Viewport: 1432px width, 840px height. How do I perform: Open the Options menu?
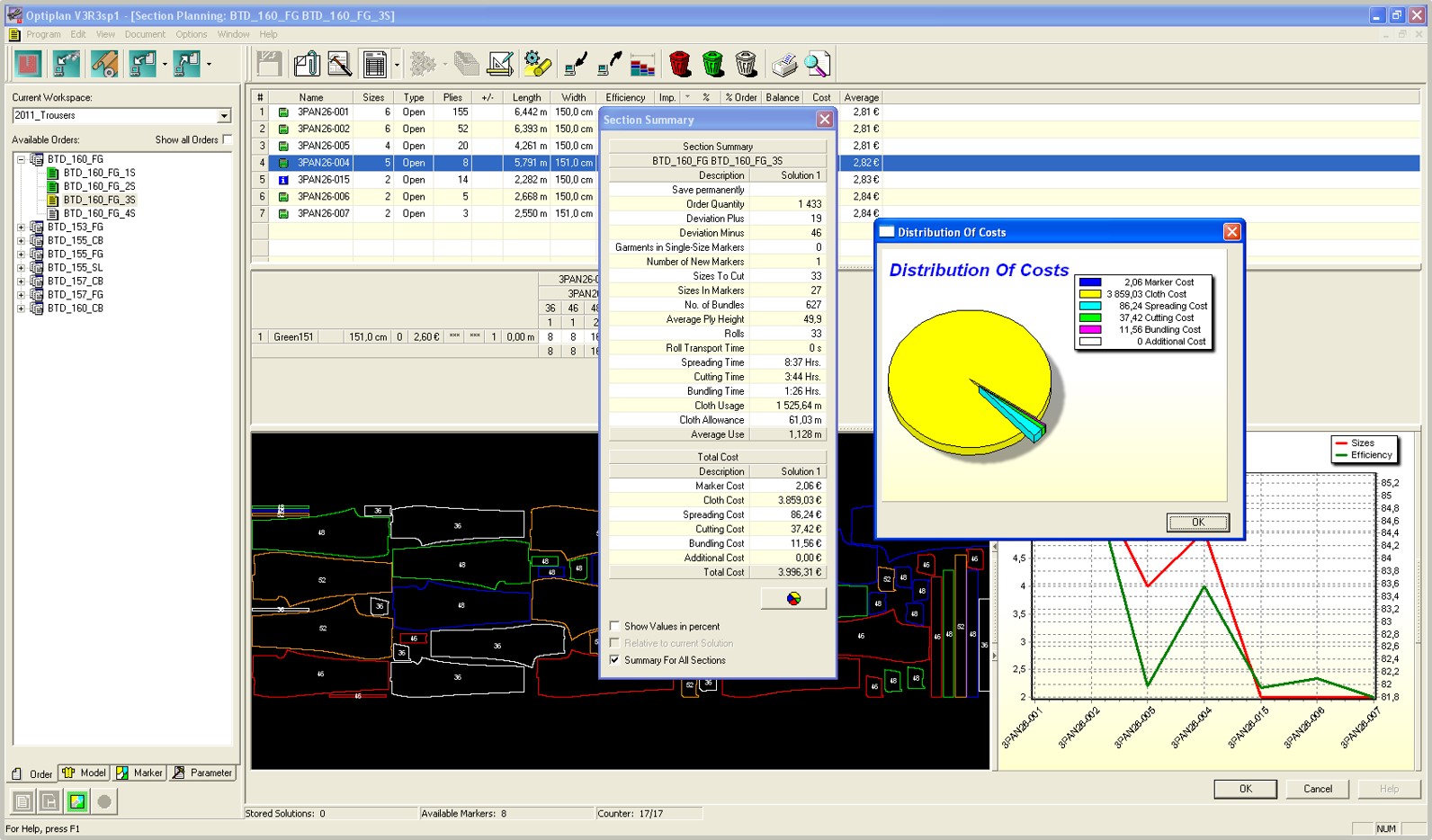pos(192,34)
